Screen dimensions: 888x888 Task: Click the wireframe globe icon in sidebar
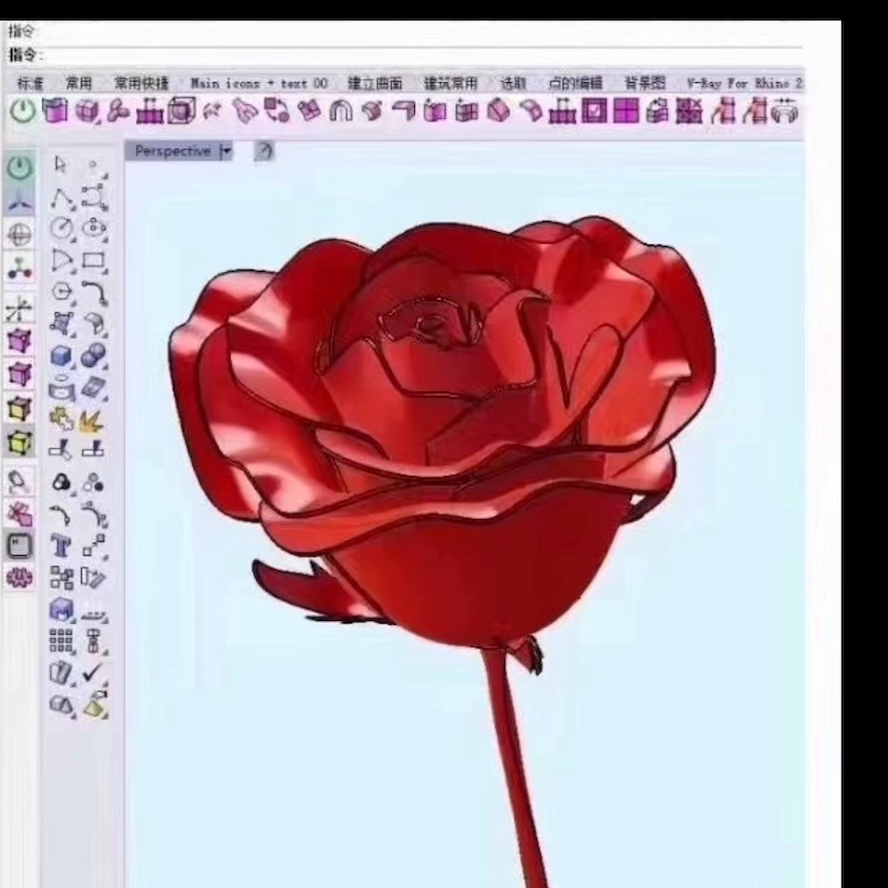point(20,234)
